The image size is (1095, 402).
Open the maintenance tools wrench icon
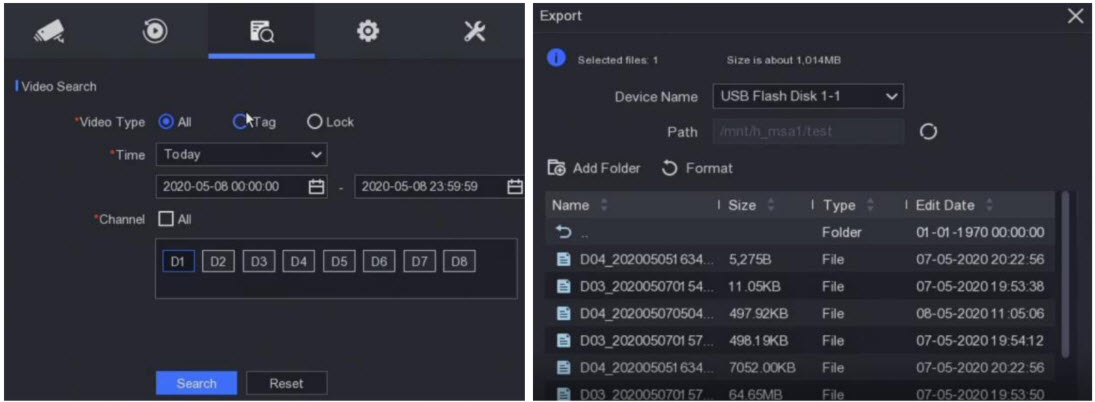475,31
